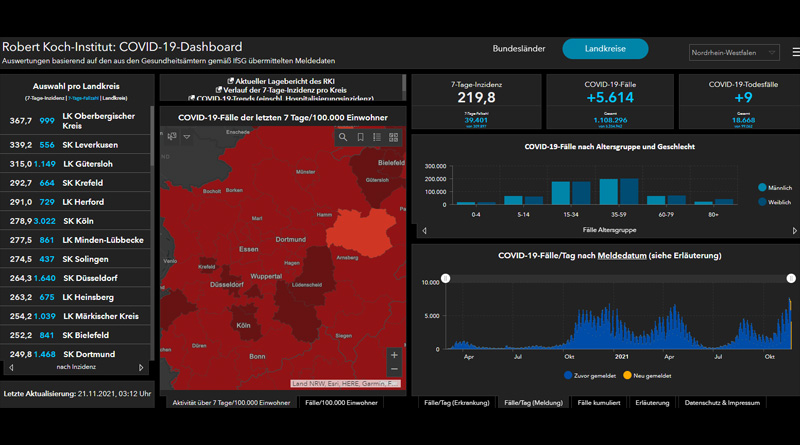The height and width of the screenshot is (445, 800).
Task: Select LK Herford in the list
Action: pyautogui.click(x=75, y=202)
